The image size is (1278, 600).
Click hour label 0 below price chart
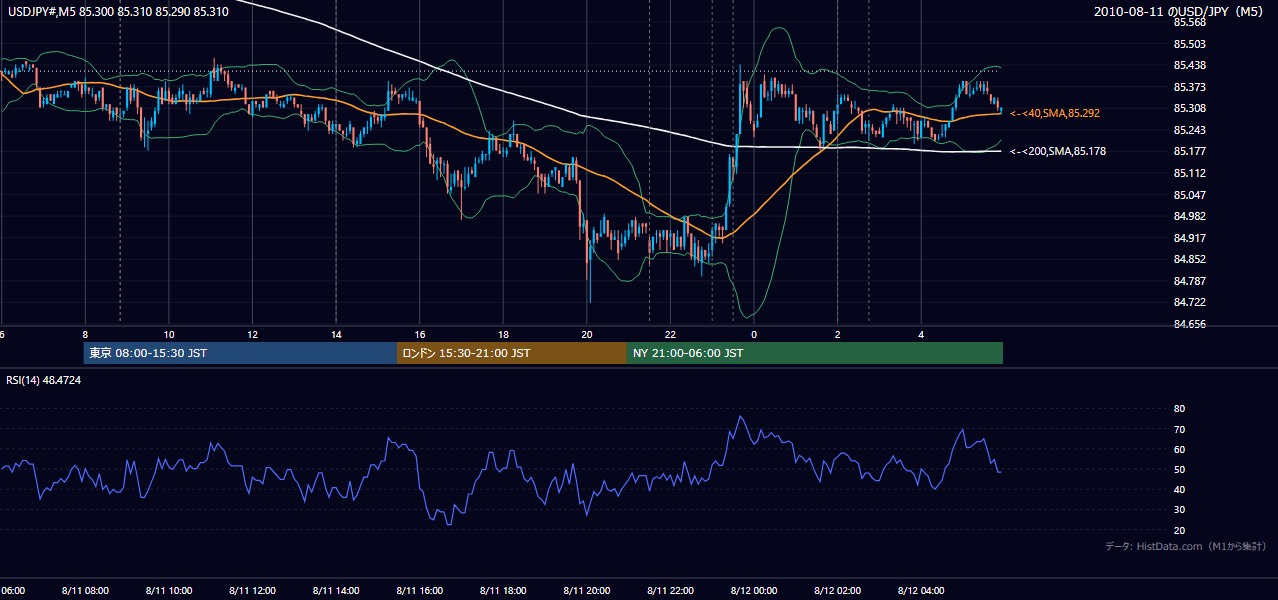pyautogui.click(x=754, y=334)
